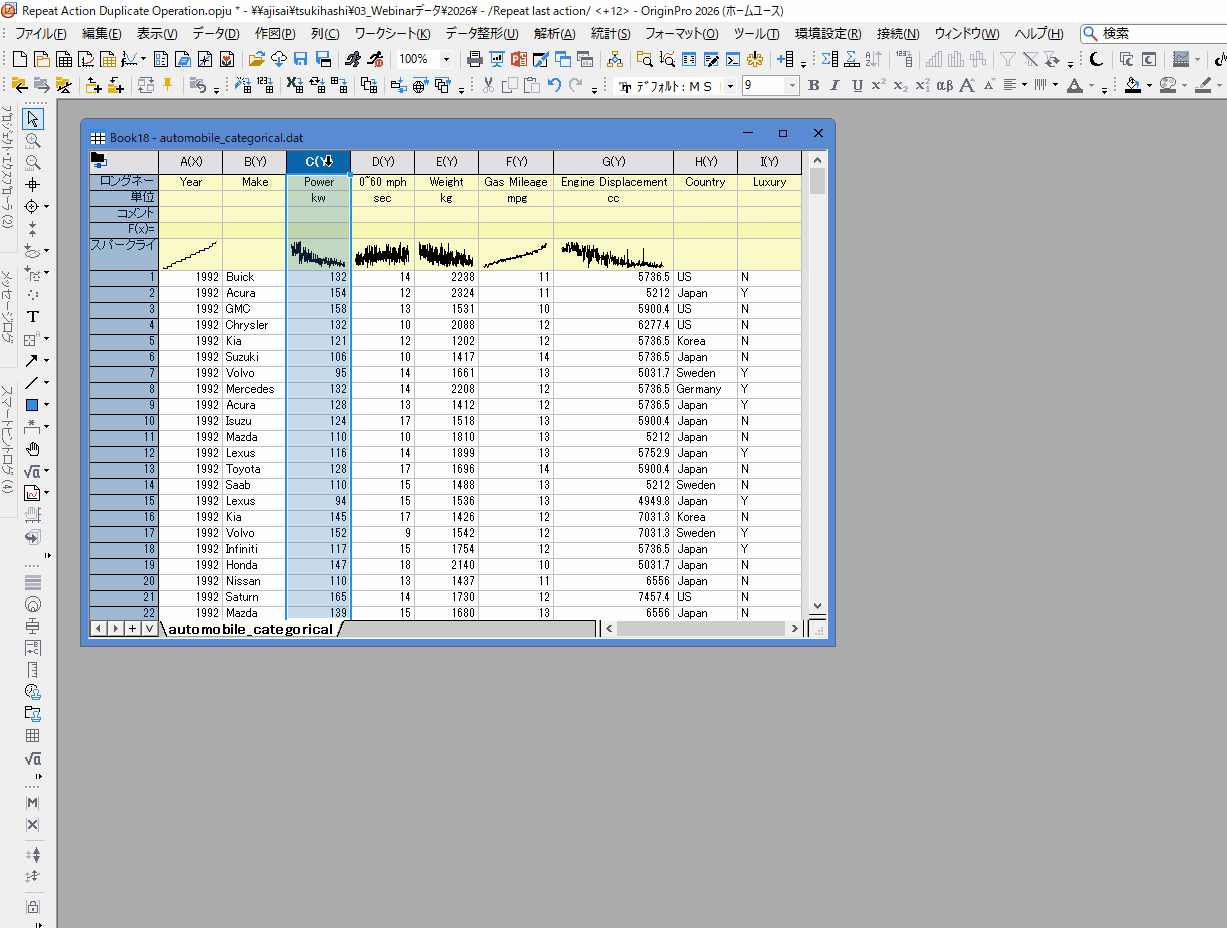Image resolution: width=1227 pixels, height=928 pixels.
Task: Click the Save project floppy disk icon
Action: tap(301, 59)
